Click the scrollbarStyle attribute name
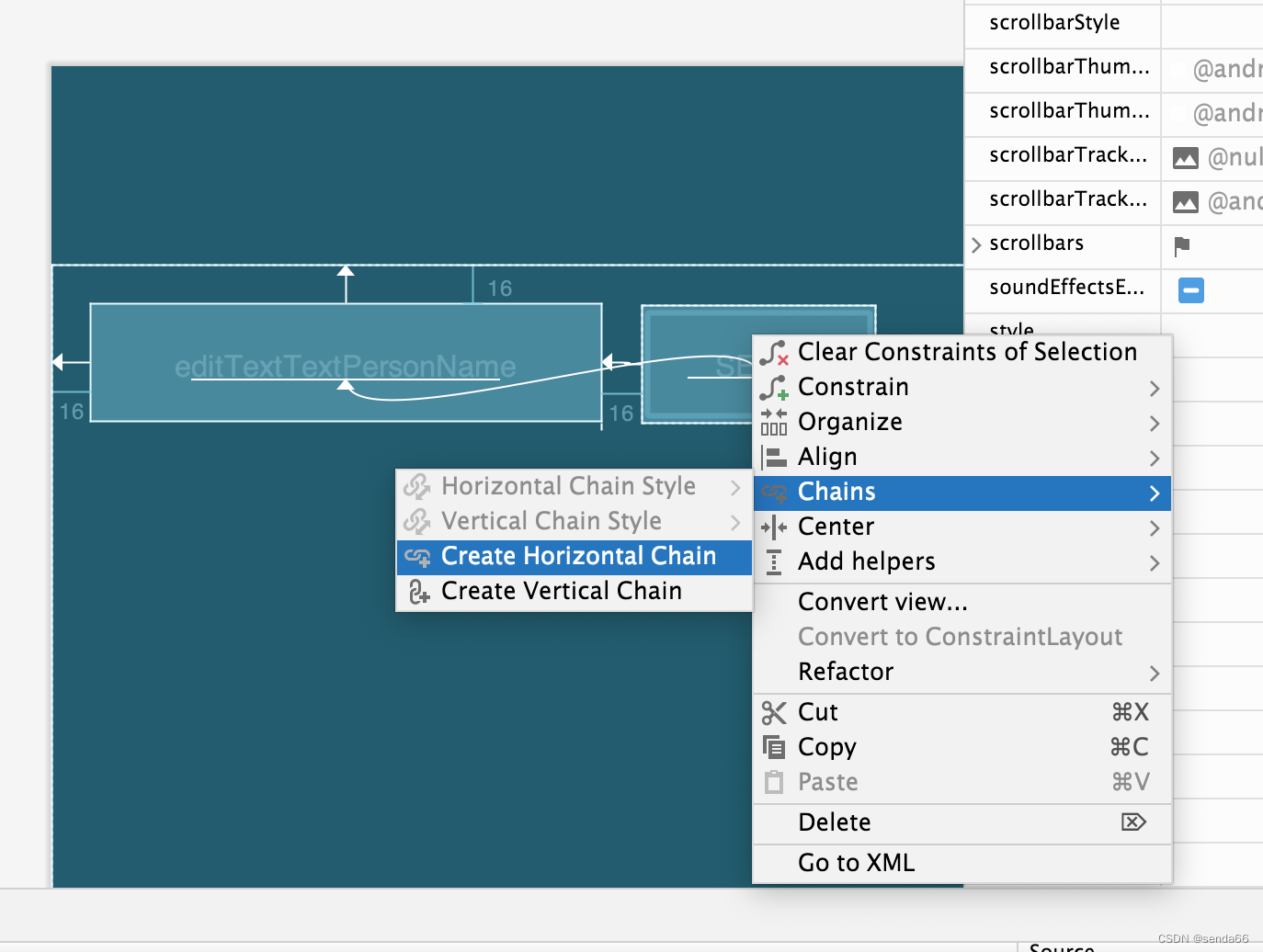 [1054, 23]
